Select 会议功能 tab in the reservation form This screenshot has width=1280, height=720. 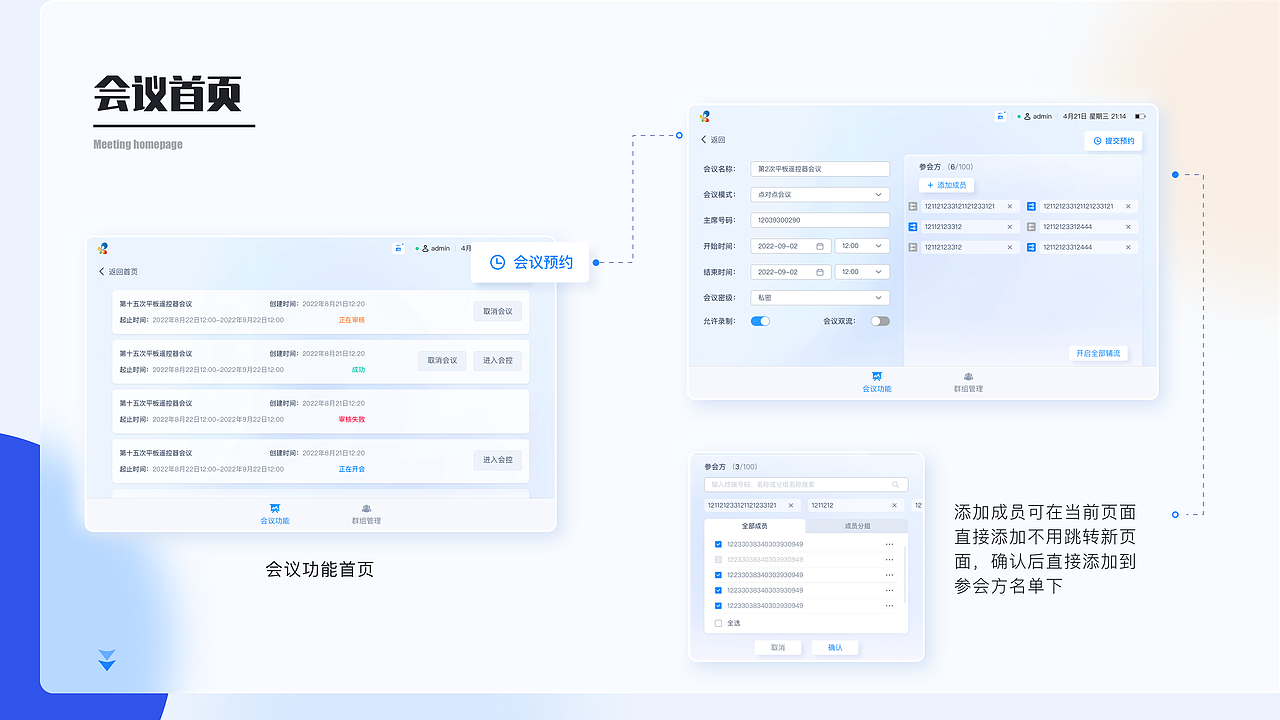[877, 382]
